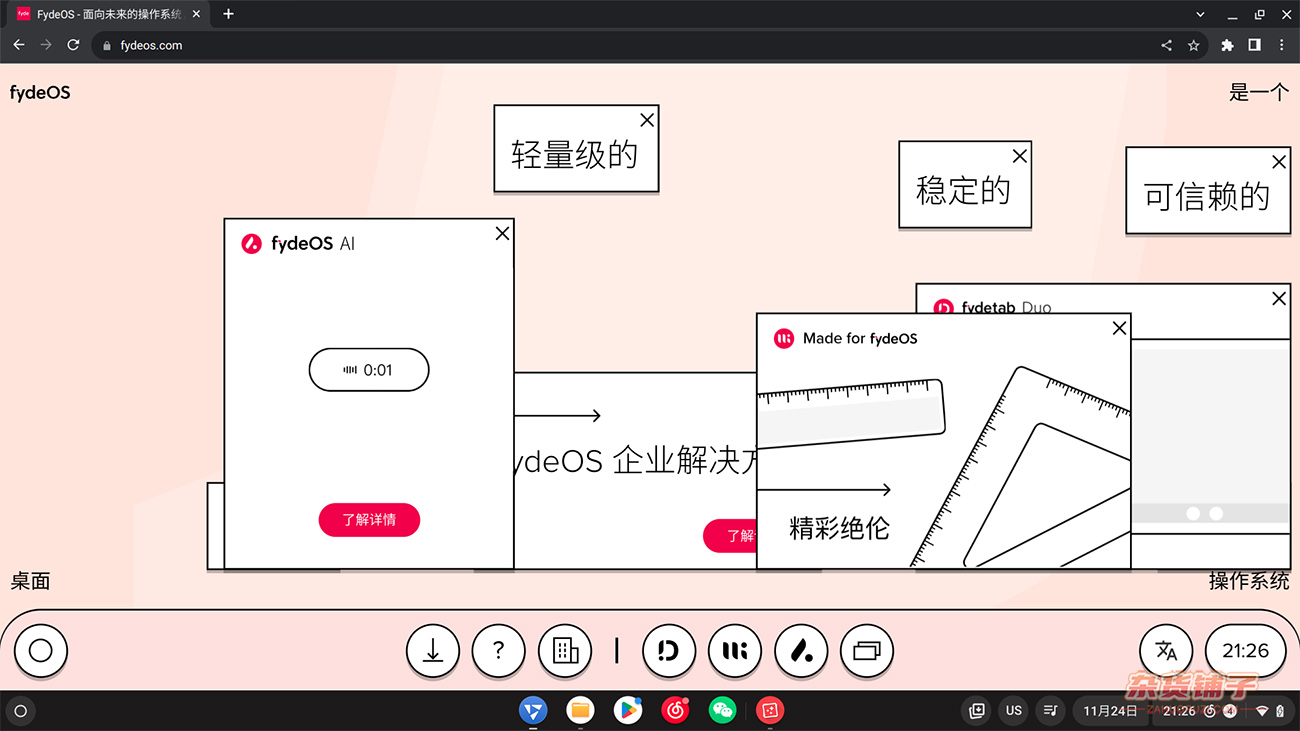Open the green WeChat app in the shelf

pyautogui.click(x=722, y=710)
